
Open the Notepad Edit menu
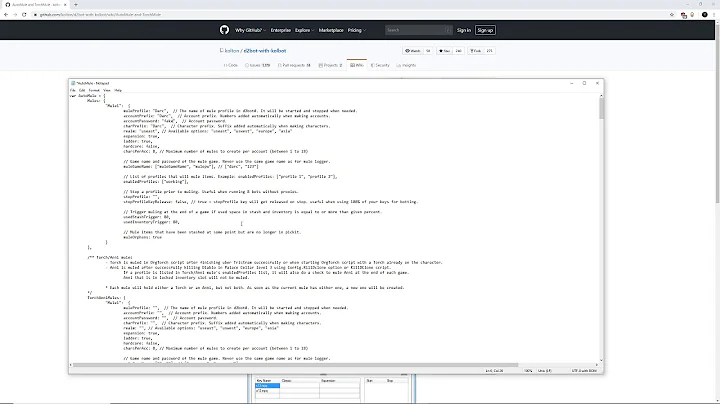(x=82, y=90)
